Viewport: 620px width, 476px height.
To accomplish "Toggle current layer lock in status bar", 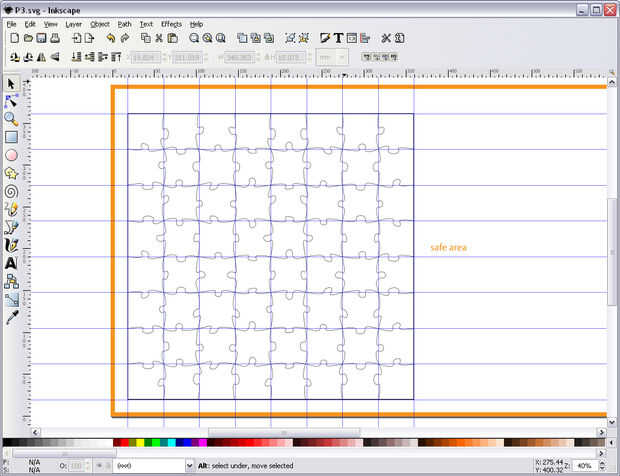I will (108, 466).
